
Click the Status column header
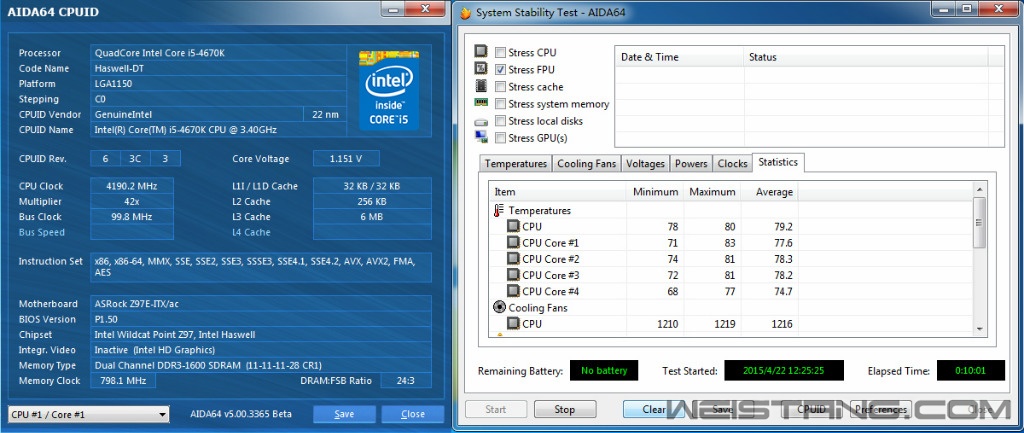point(865,57)
